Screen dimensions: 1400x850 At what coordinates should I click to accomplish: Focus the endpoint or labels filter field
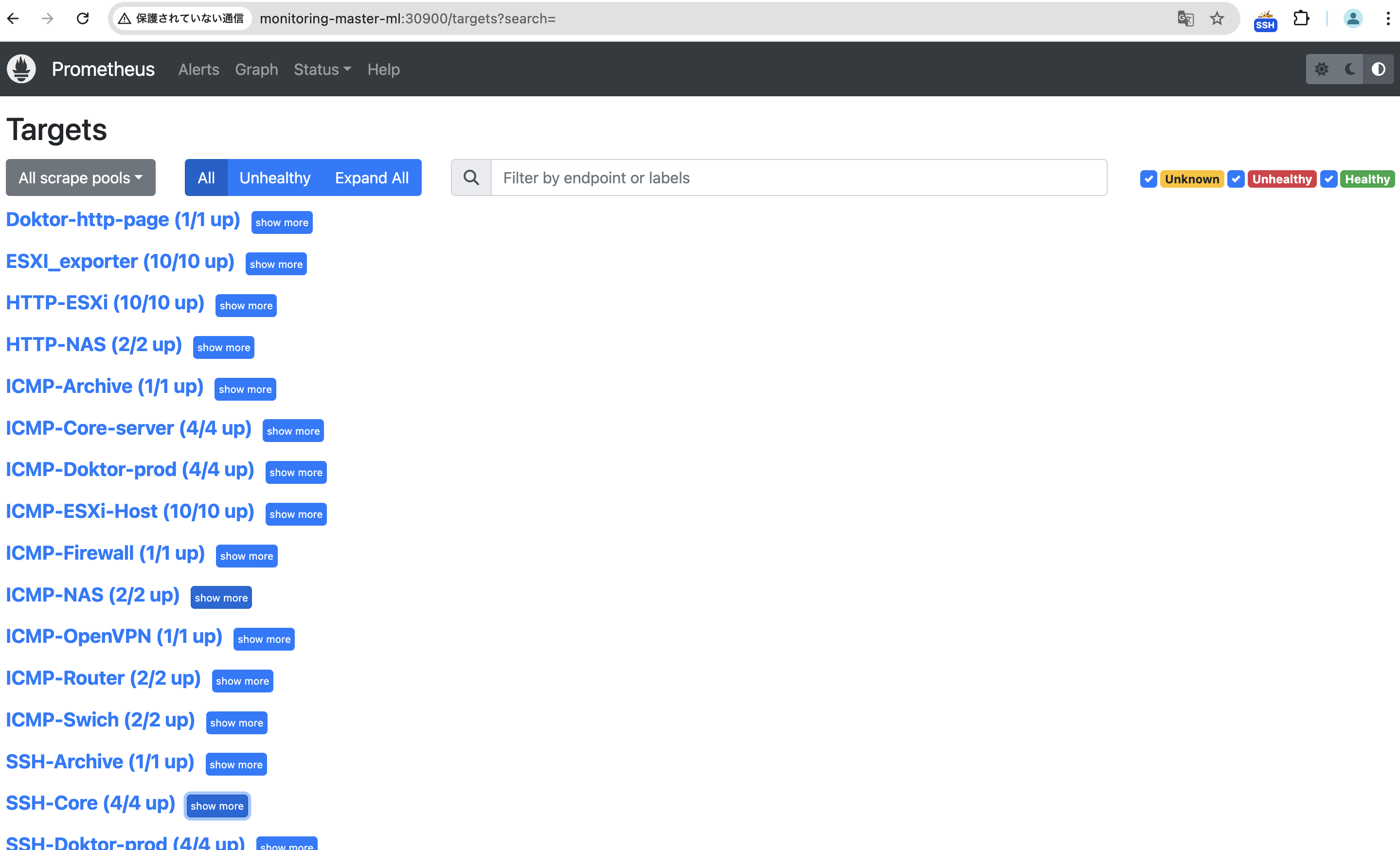(x=798, y=177)
